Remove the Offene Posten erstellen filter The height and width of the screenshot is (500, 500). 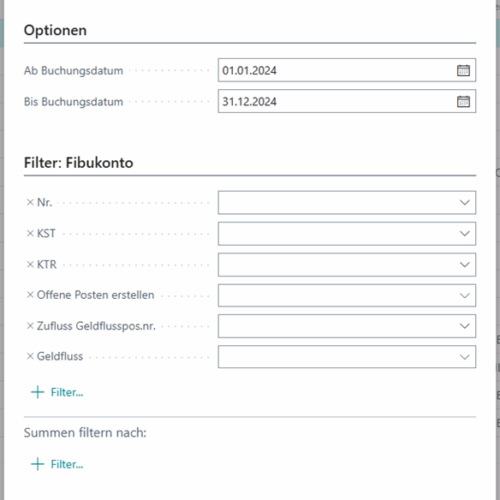(30, 295)
